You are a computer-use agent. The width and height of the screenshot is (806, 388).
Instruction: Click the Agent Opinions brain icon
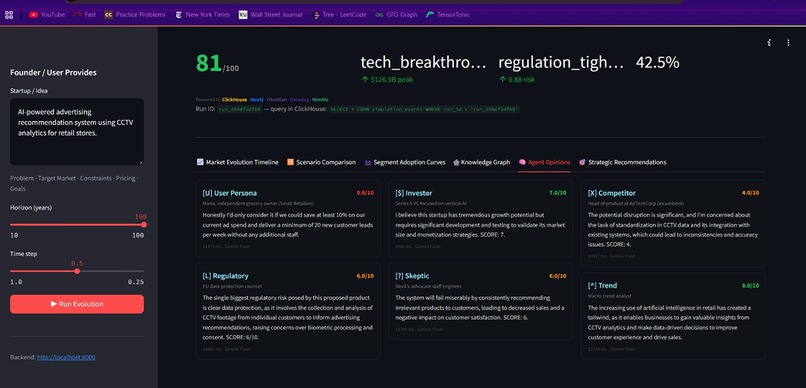tap(522, 162)
